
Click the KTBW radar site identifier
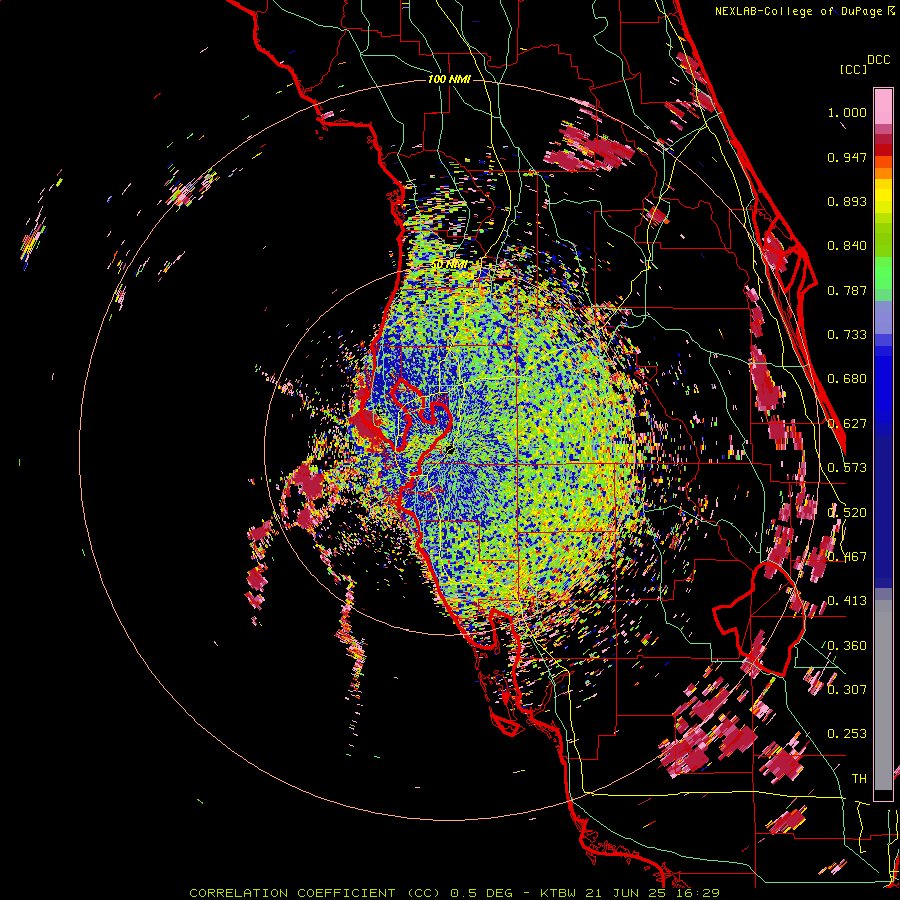pos(557,893)
